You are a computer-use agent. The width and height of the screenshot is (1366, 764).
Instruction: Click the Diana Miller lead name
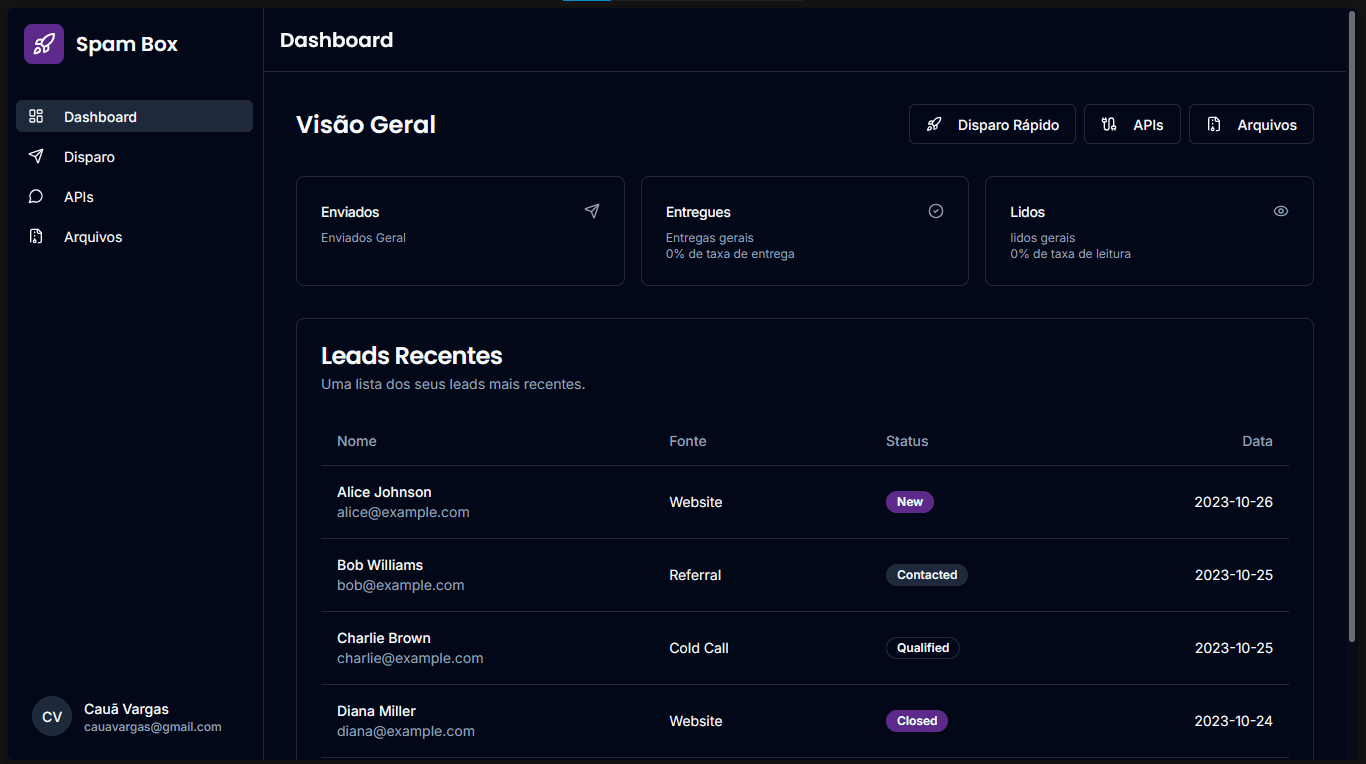click(376, 711)
